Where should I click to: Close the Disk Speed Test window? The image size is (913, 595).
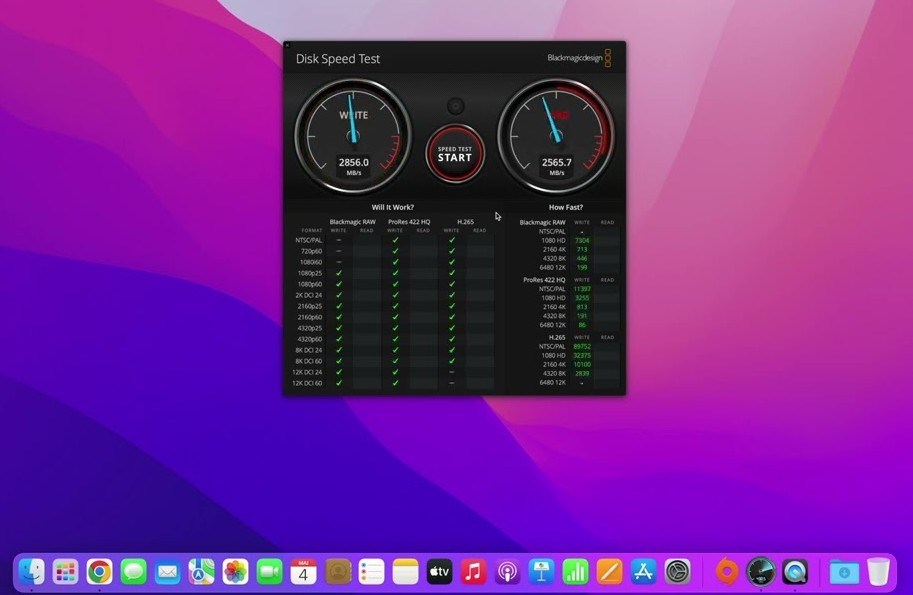pyautogui.click(x=287, y=45)
